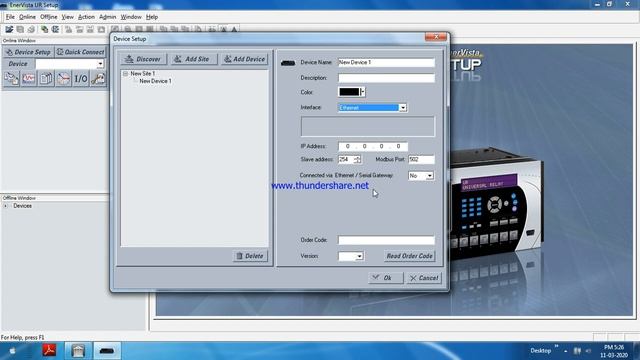Click the first main toolbar icon with pencil
This screenshot has height=360, width=640.
pos(9,29)
